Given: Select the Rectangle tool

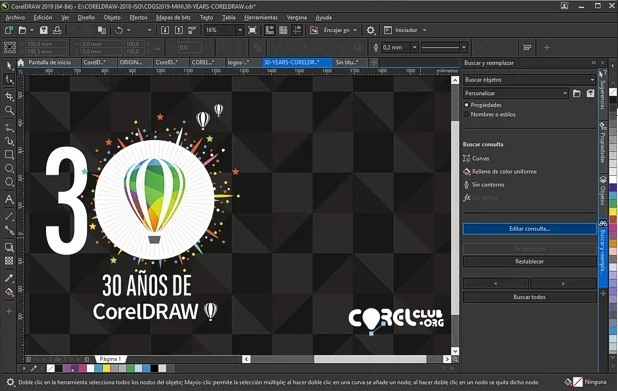Looking at the screenshot, I should pos(9,155).
